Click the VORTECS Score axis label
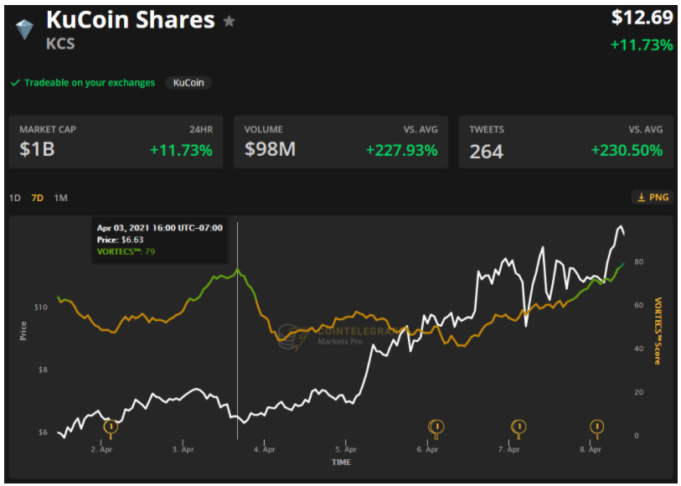Image resolution: width=681 pixels, height=486 pixels. click(658, 331)
